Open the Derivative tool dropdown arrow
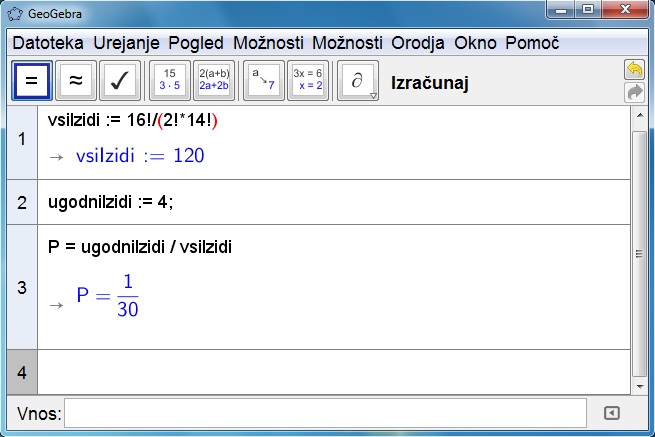This screenshot has width=655, height=437. tap(373, 96)
